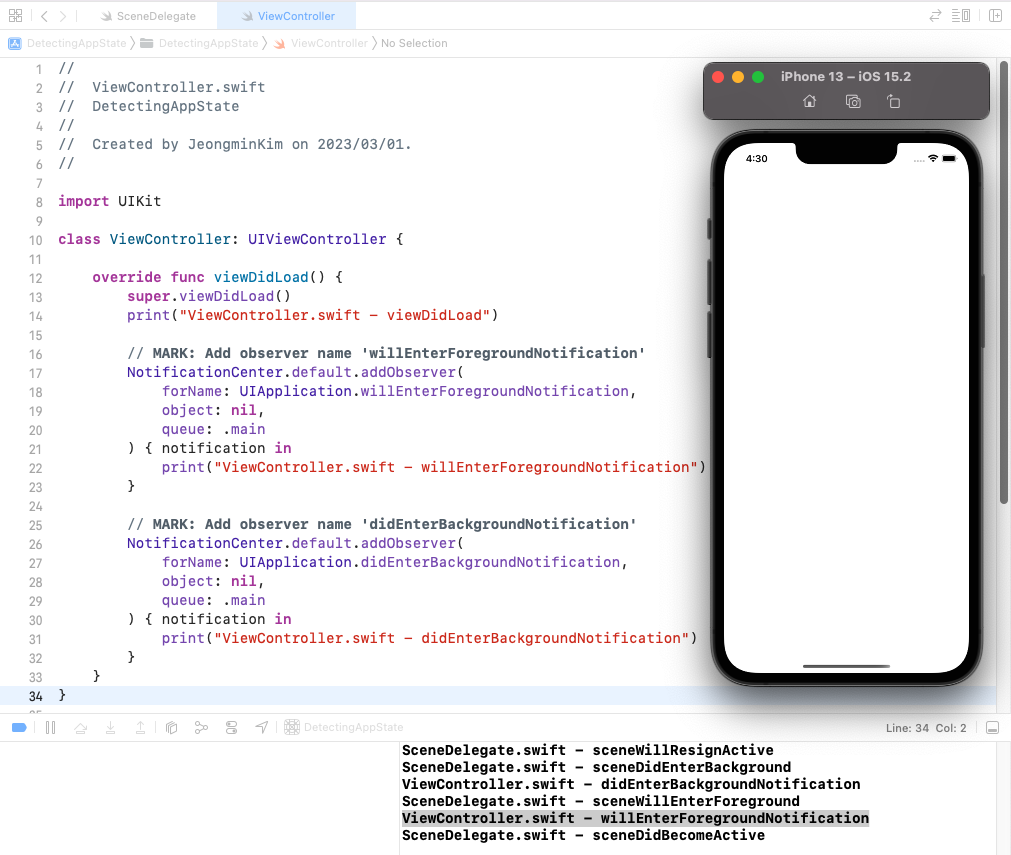The width and height of the screenshot is (1011, 855).
Task: Open the DetectingAppState folder in the breadcrumb
Action: point(199,43)
